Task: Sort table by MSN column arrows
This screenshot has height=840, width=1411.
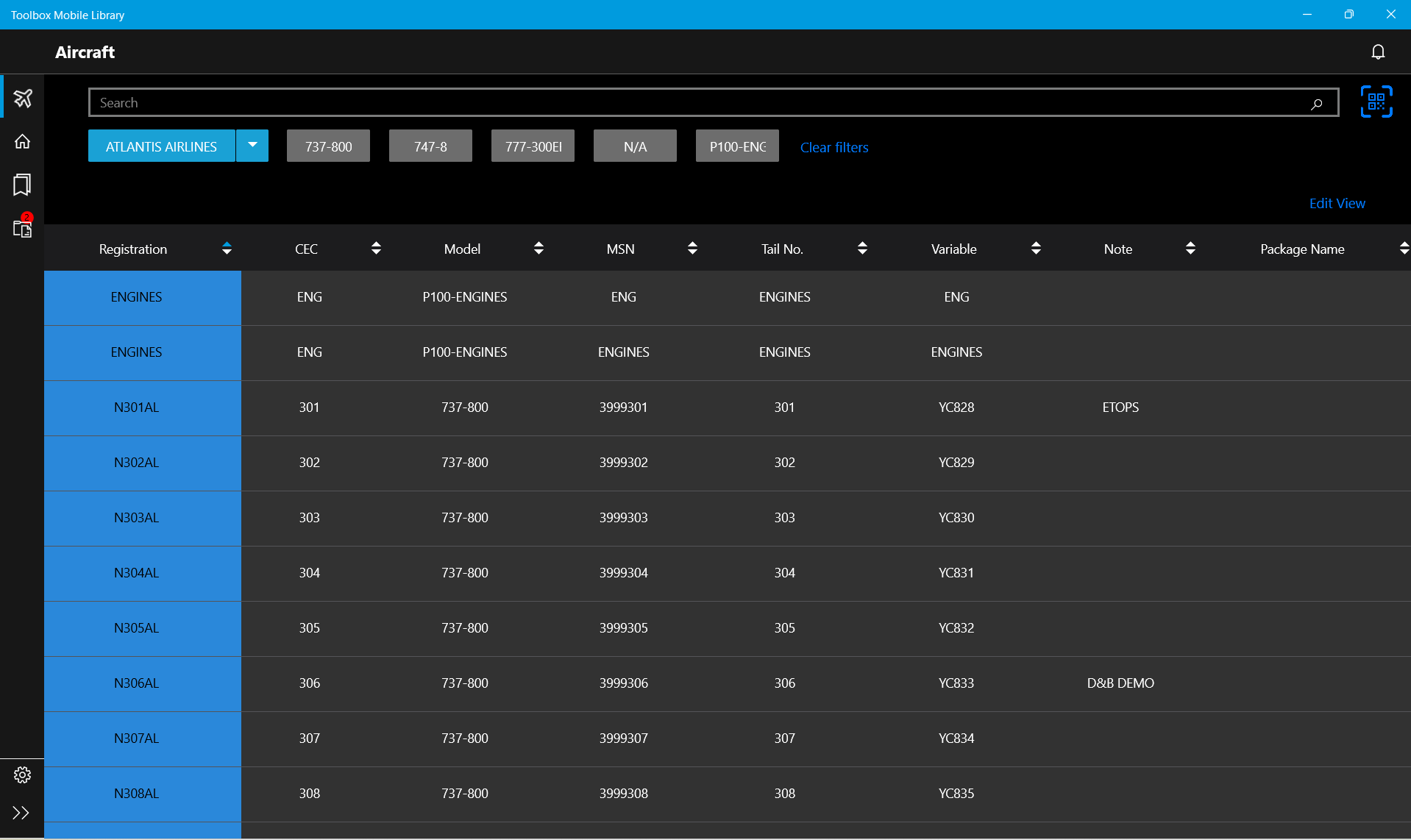Action: 692,249
